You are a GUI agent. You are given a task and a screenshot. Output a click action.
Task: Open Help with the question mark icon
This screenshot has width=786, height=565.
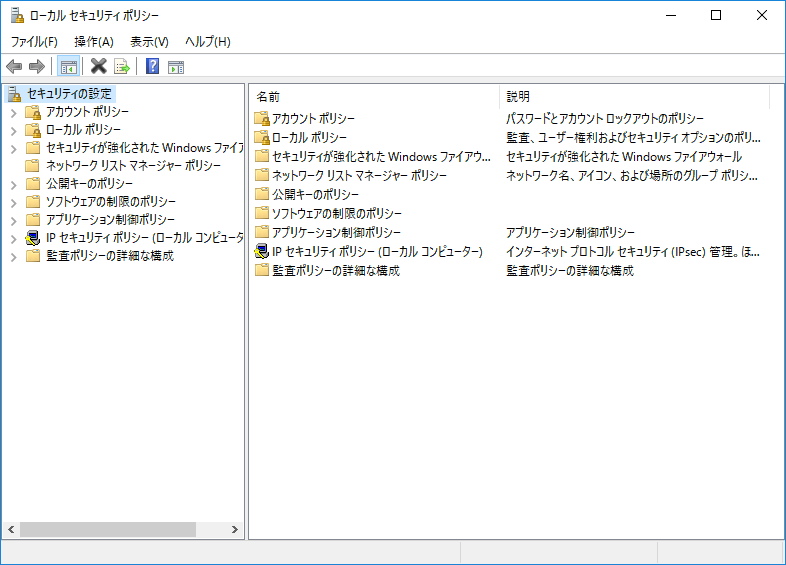click(x=152, y=67)
